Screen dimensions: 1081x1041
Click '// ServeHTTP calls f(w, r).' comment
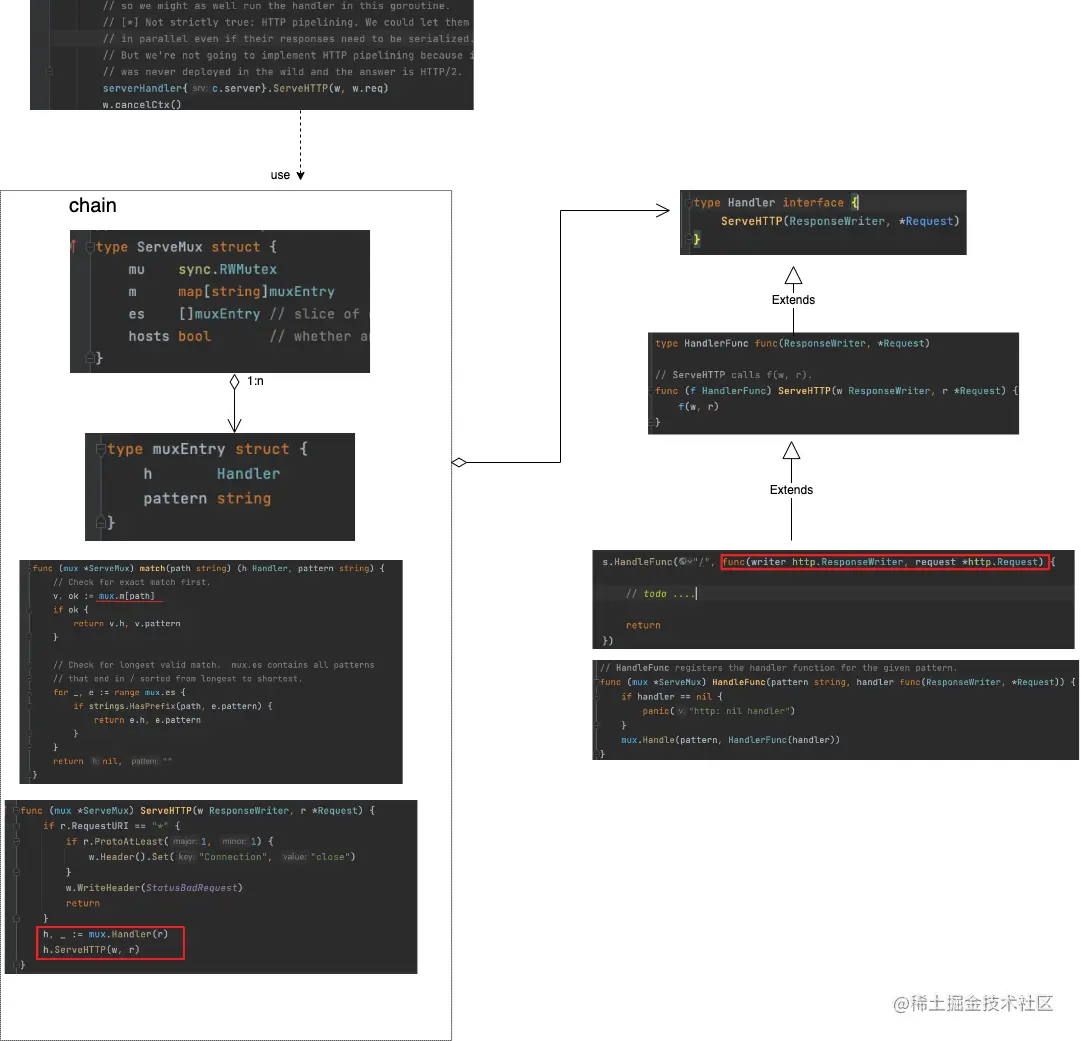[x=733, y=375]
